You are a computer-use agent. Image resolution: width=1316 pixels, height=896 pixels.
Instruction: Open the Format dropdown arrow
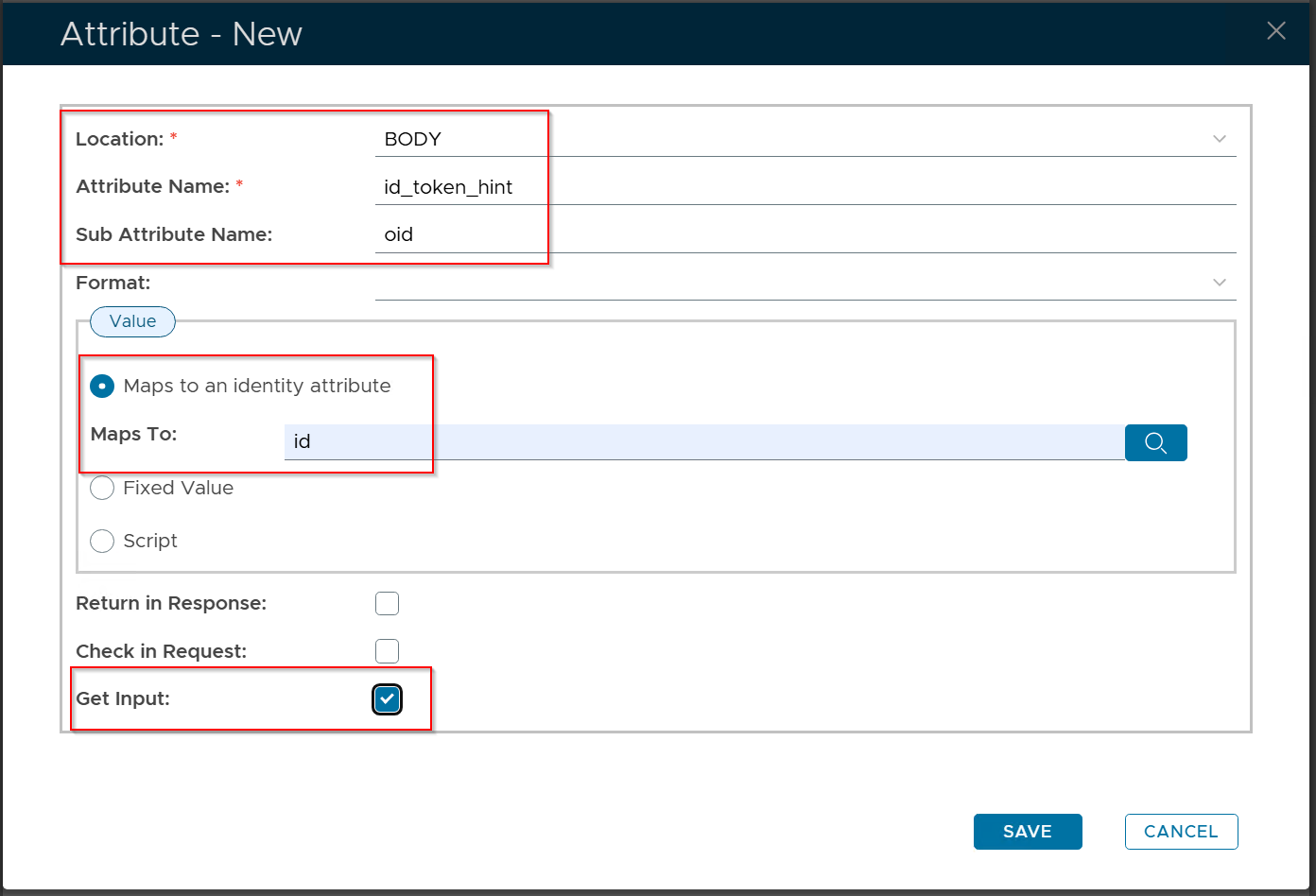tap(1219, 283)
